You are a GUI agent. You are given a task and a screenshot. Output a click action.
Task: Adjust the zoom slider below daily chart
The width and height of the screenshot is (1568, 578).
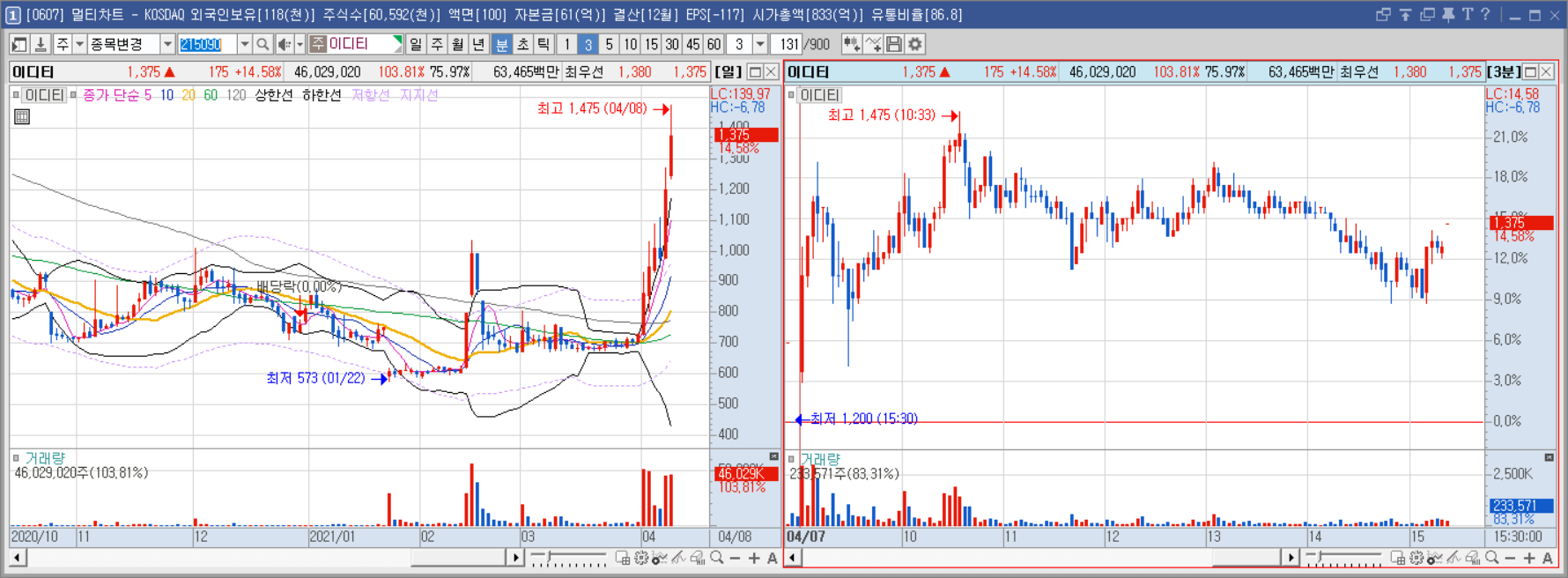tap(568, 558)
